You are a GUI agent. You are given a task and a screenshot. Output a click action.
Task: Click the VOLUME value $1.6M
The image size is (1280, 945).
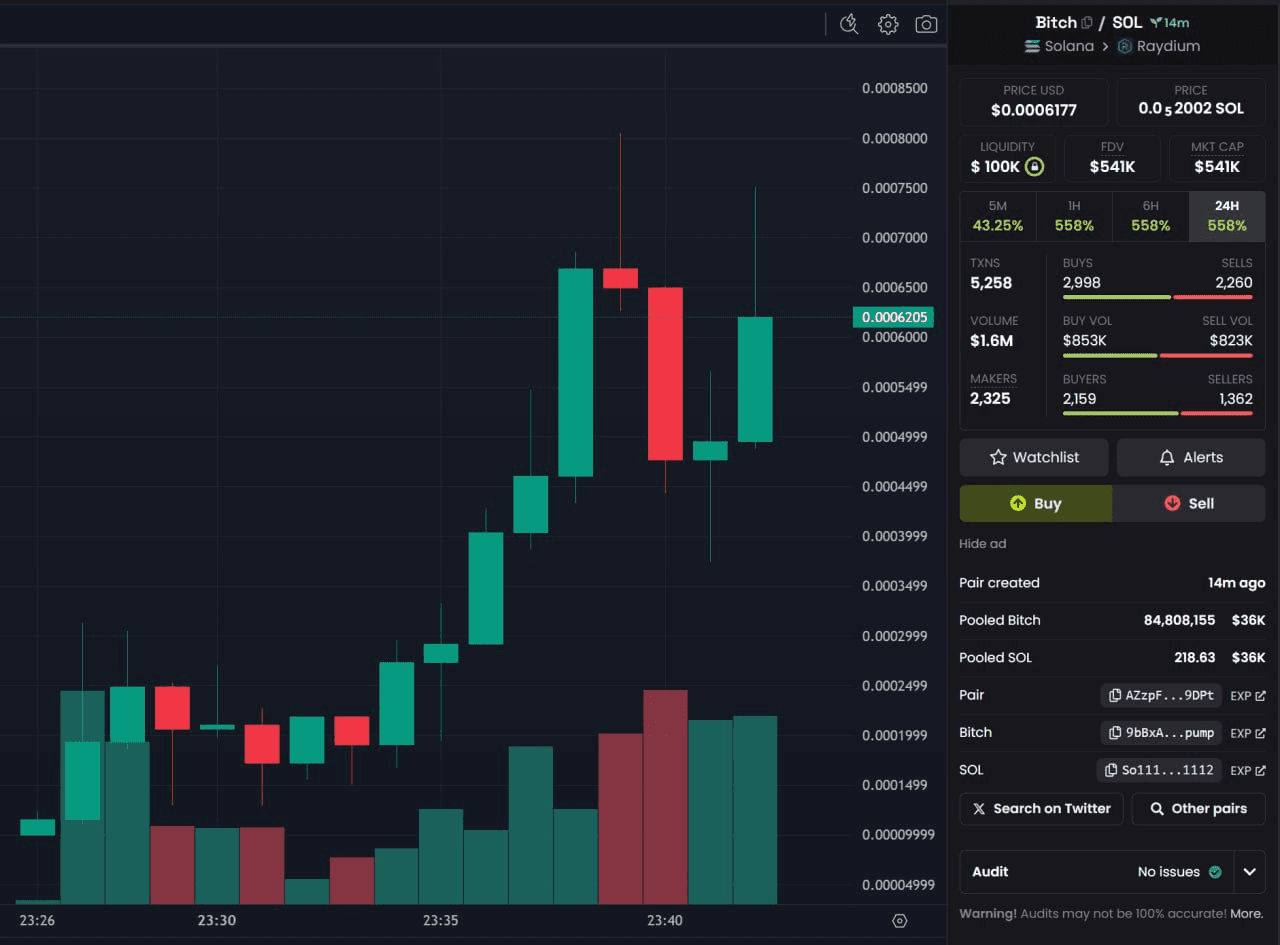point(991,341)
